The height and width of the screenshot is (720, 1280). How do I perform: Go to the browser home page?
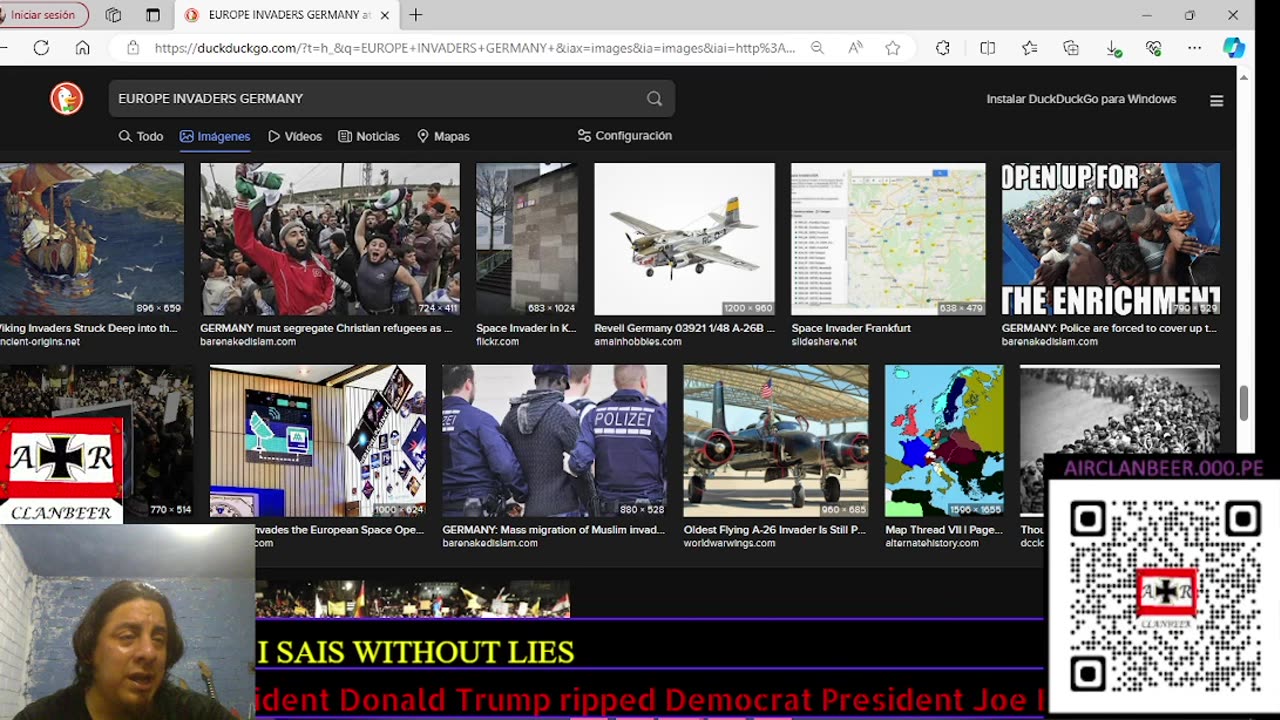[x=82, y=48]
